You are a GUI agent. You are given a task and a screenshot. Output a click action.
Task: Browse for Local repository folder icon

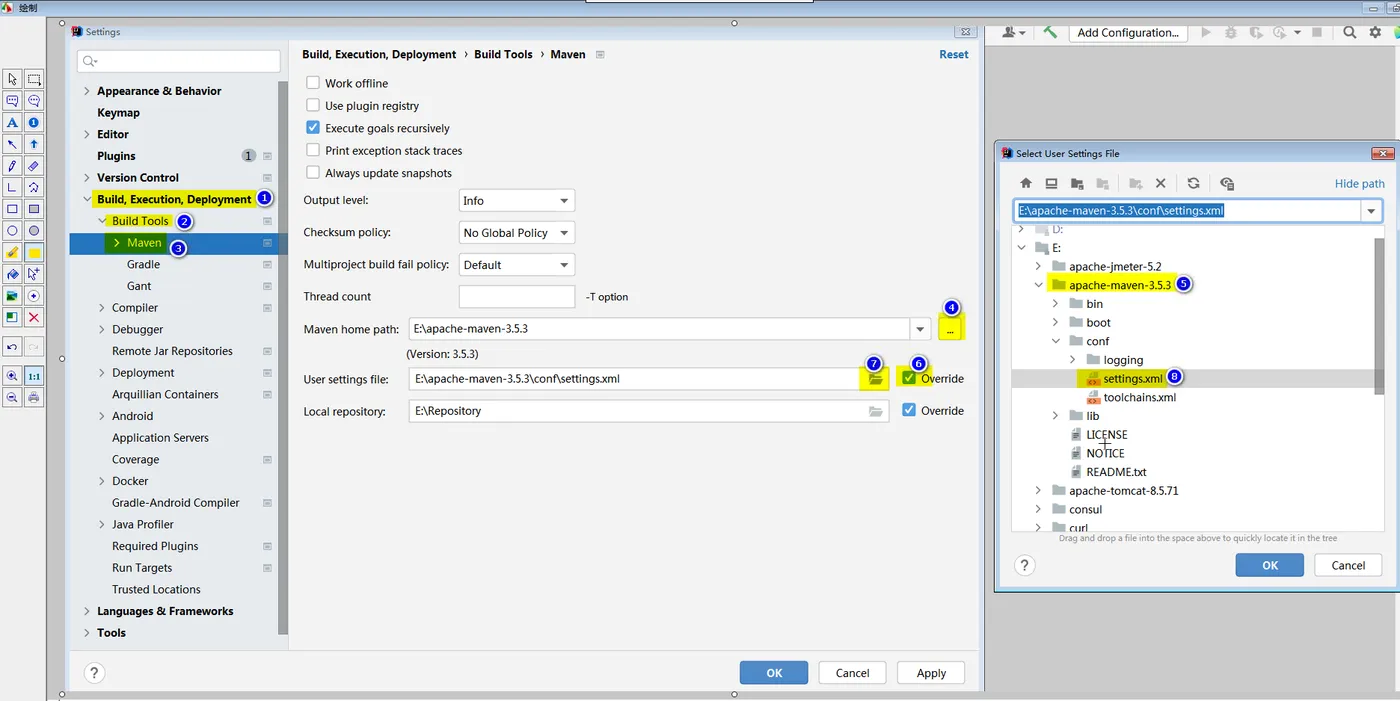pos(876,411)
